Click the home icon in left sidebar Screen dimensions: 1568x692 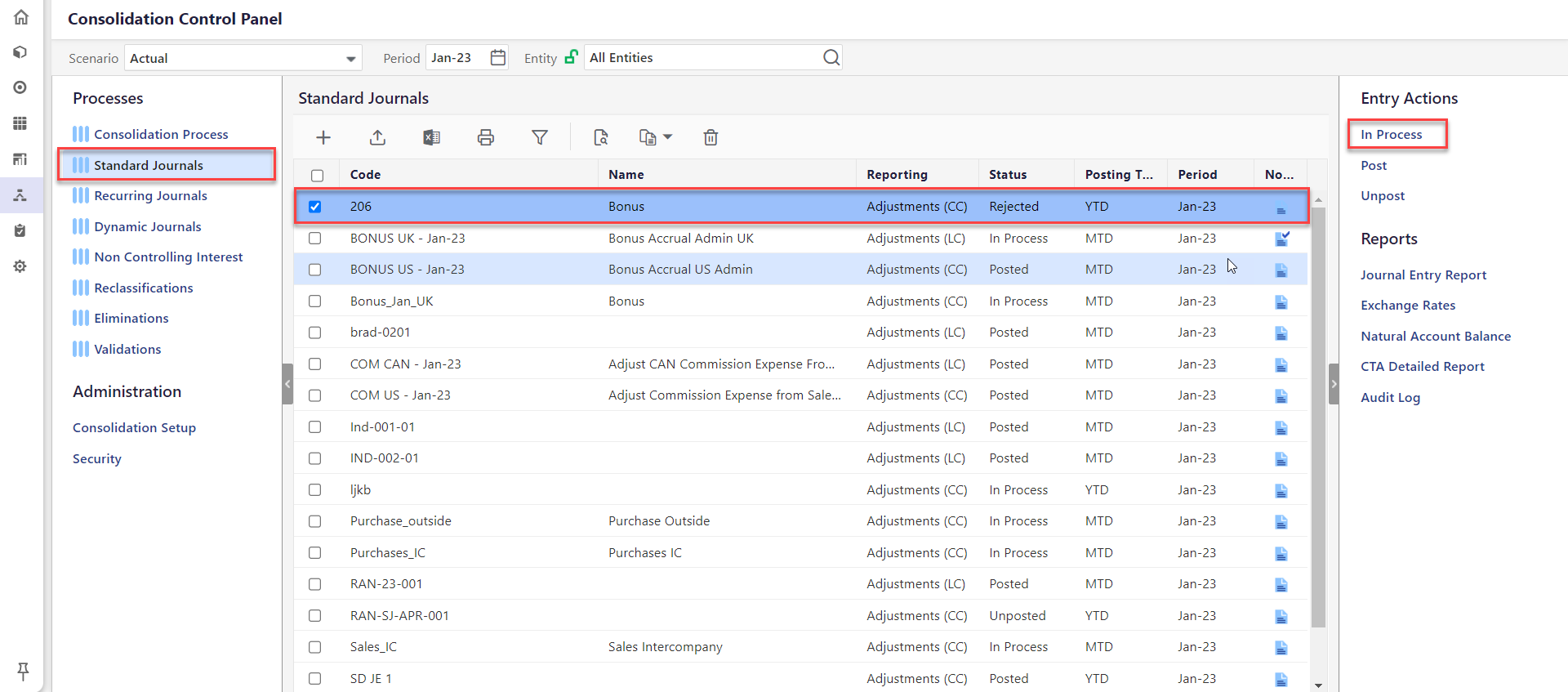tap(21, 17)
